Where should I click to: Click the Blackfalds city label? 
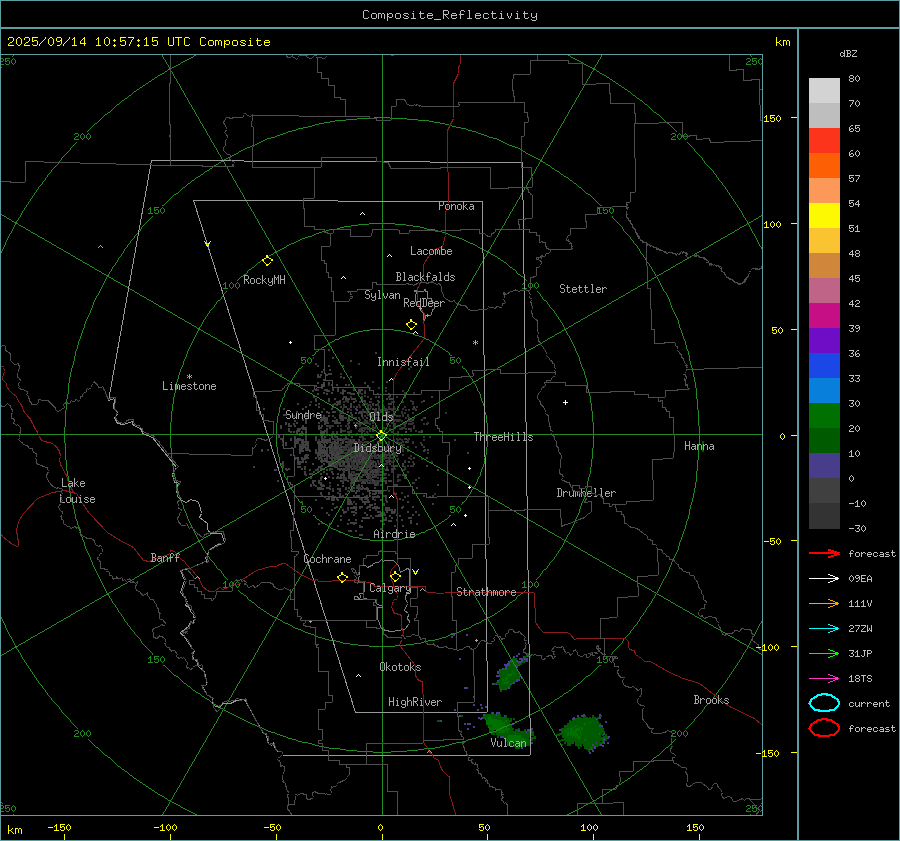coord(425,277)
